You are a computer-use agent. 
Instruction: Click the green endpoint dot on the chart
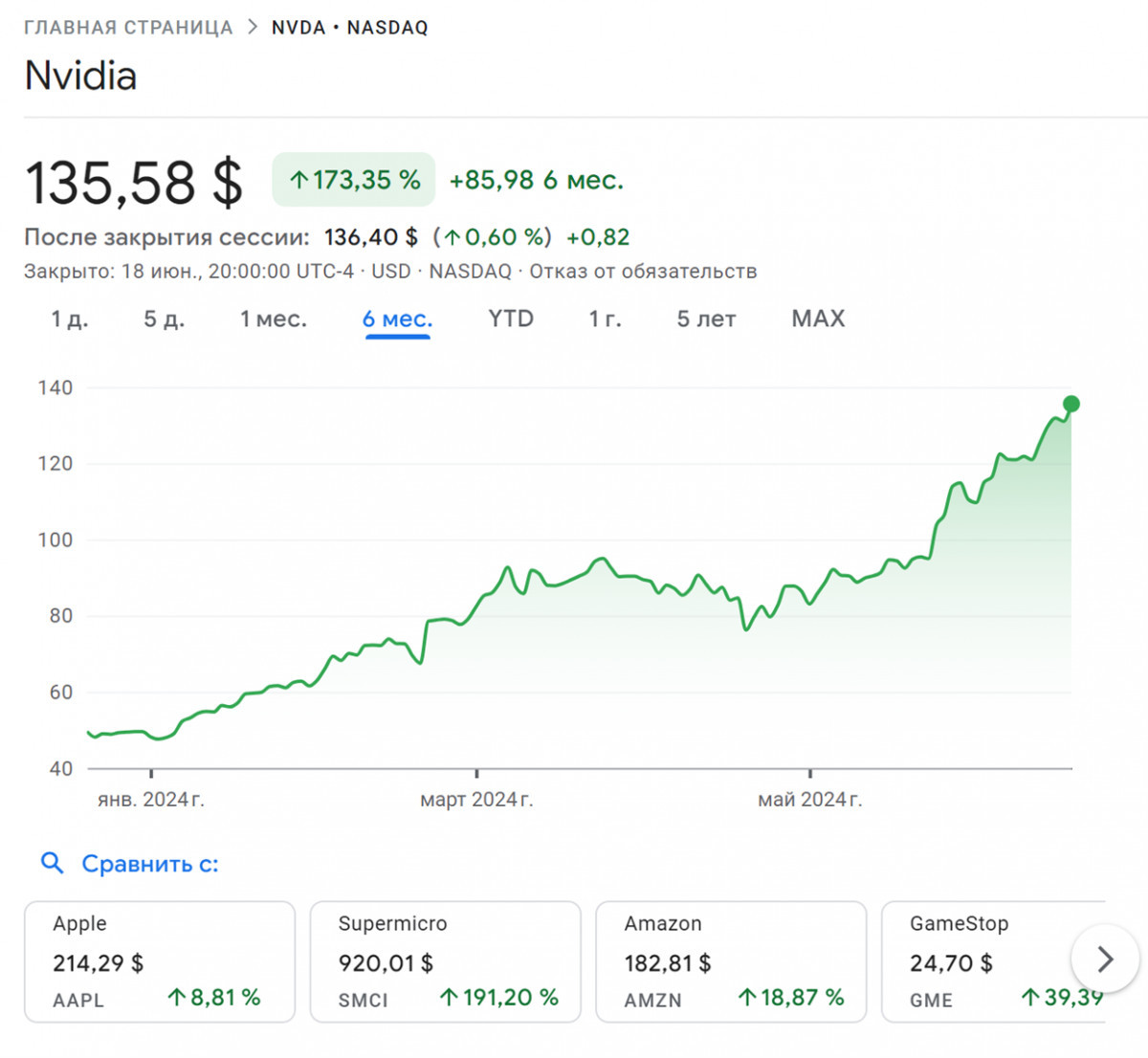(1071, 404)
